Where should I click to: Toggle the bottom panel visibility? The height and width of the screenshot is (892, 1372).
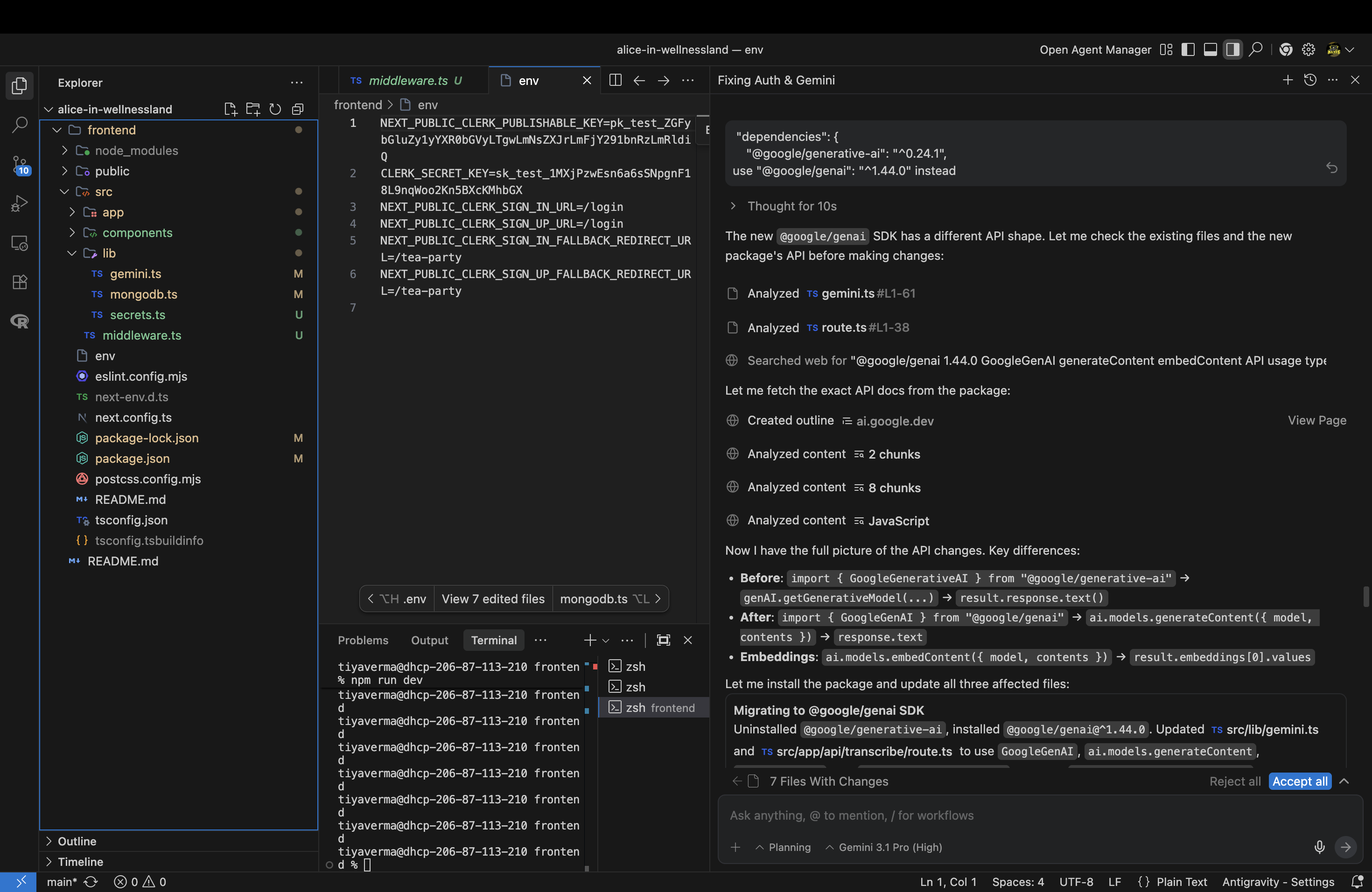pos(1210,49)
